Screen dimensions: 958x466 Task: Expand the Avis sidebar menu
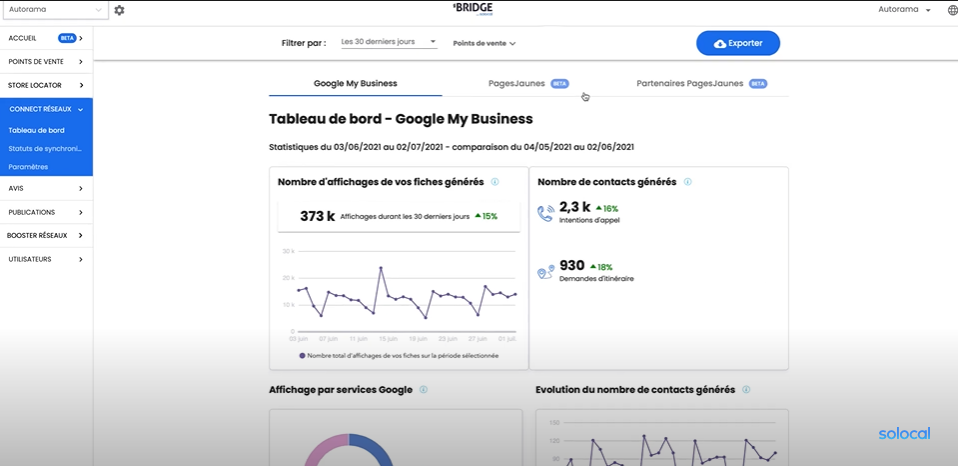click(x=46, y=189)
